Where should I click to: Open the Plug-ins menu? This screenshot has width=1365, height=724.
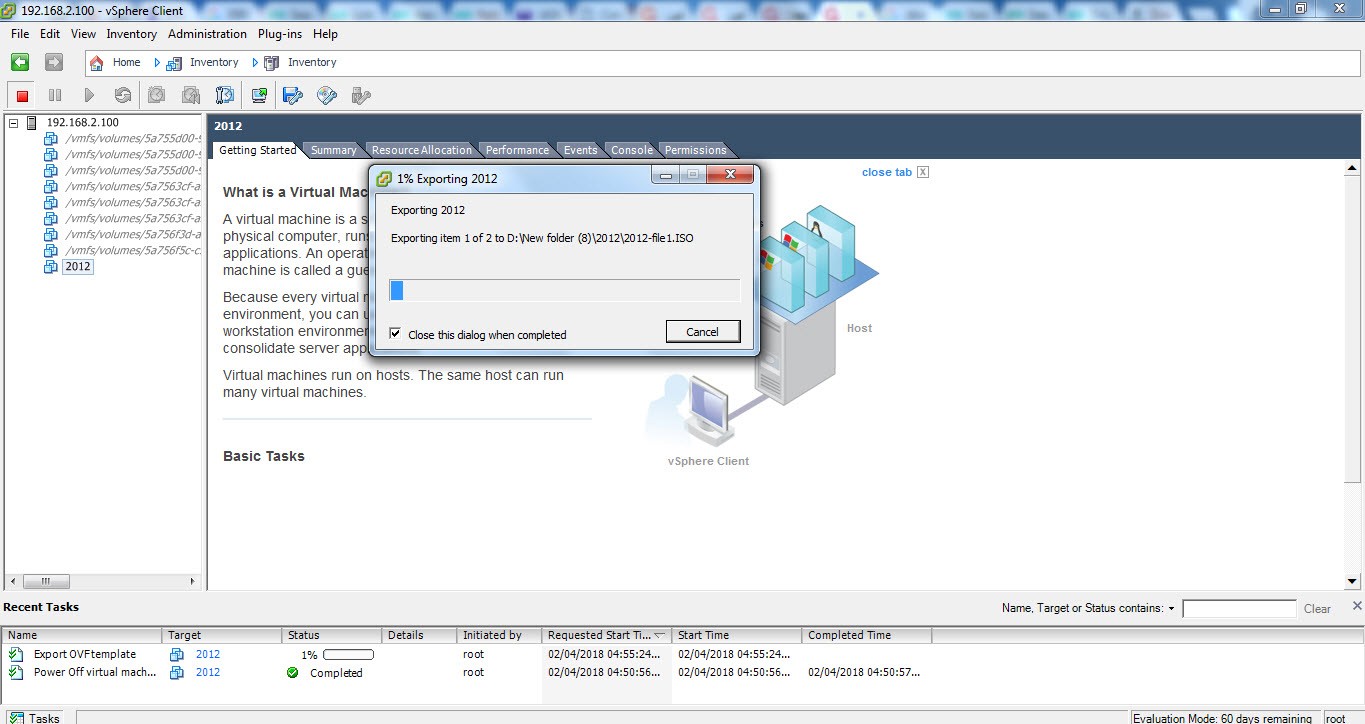pyautogui.click(x=279, y=34)
